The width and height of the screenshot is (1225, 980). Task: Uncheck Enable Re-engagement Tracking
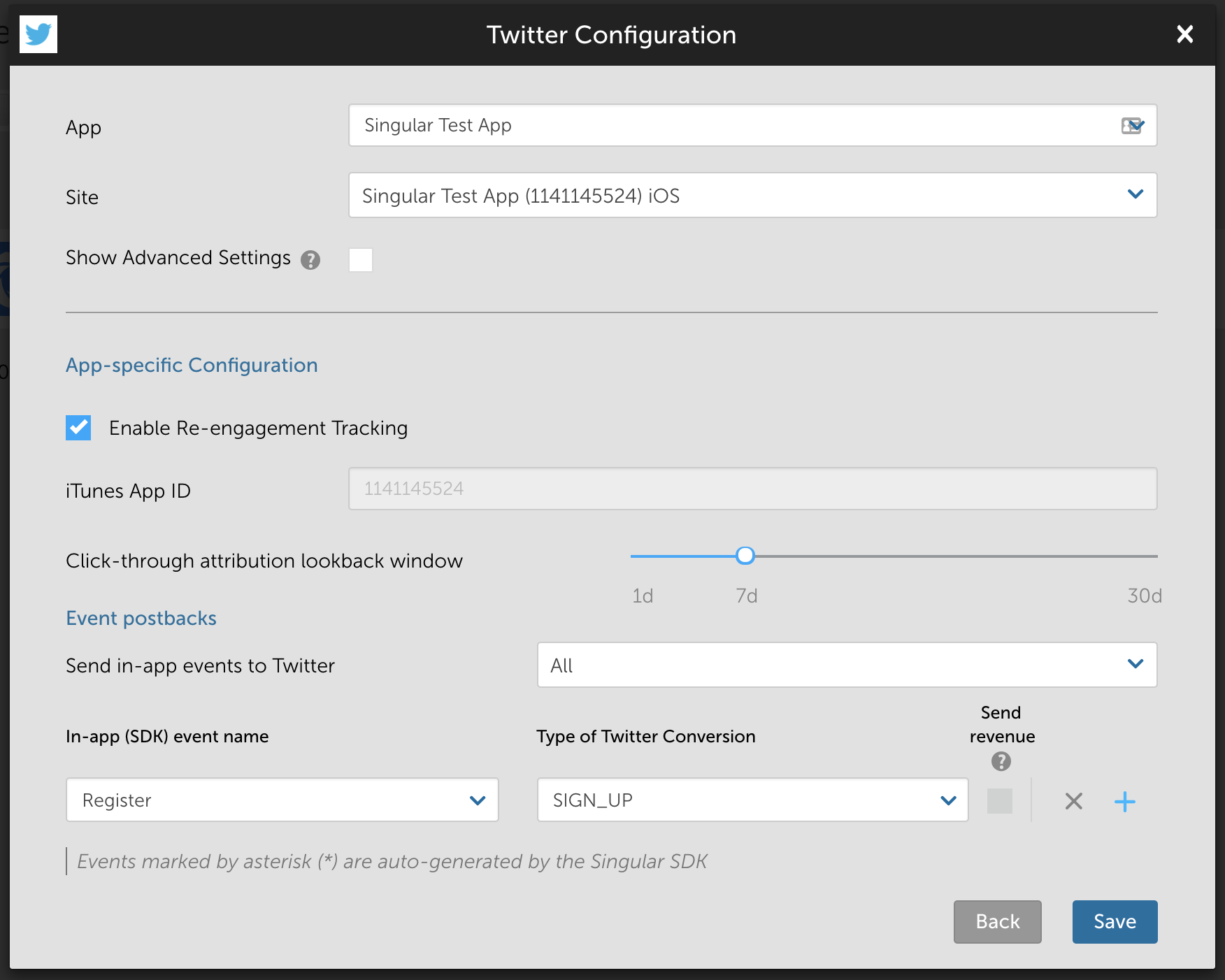78,428
